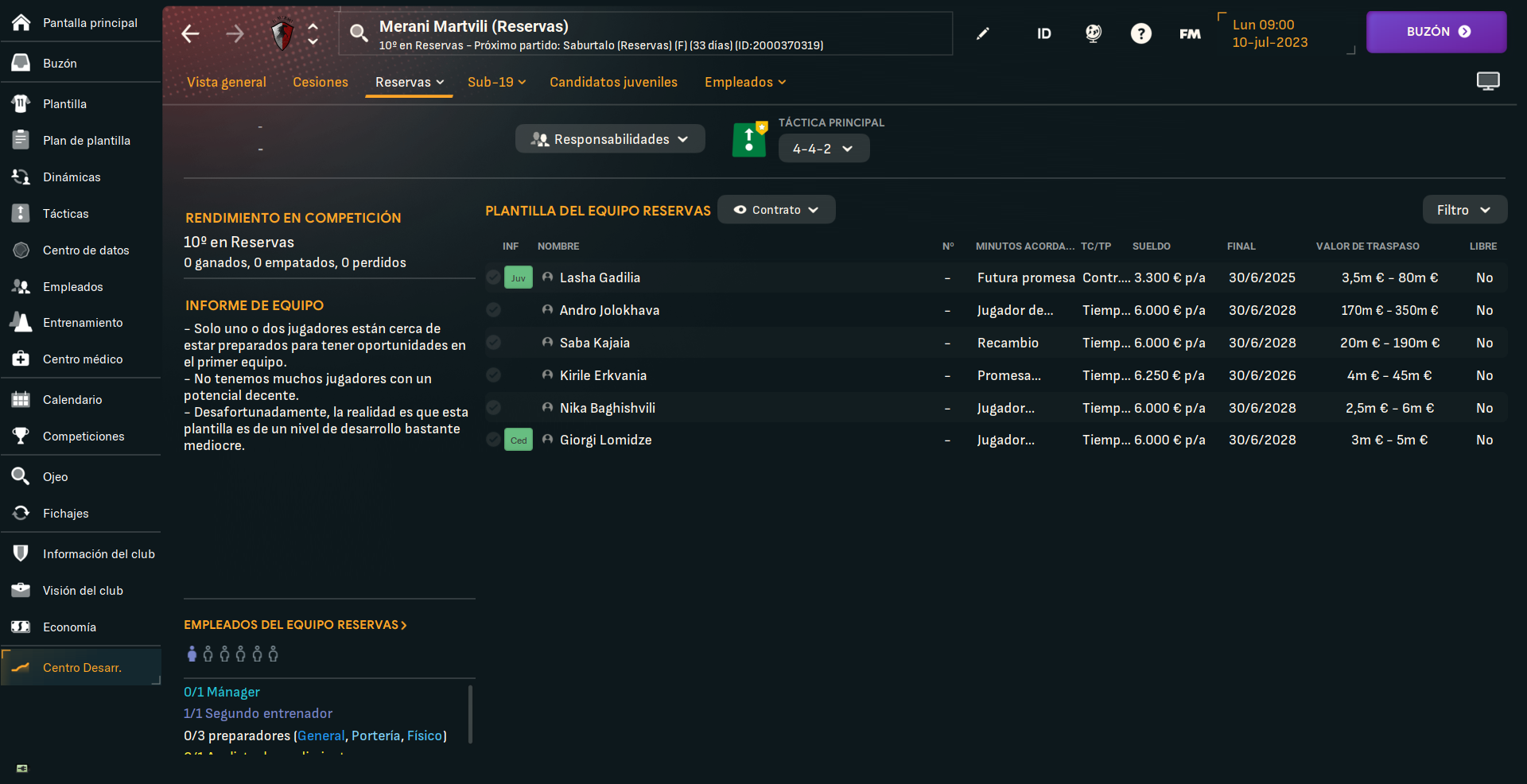
Task: Open Dinámicas from the sidebar
Action: (80, 177)
